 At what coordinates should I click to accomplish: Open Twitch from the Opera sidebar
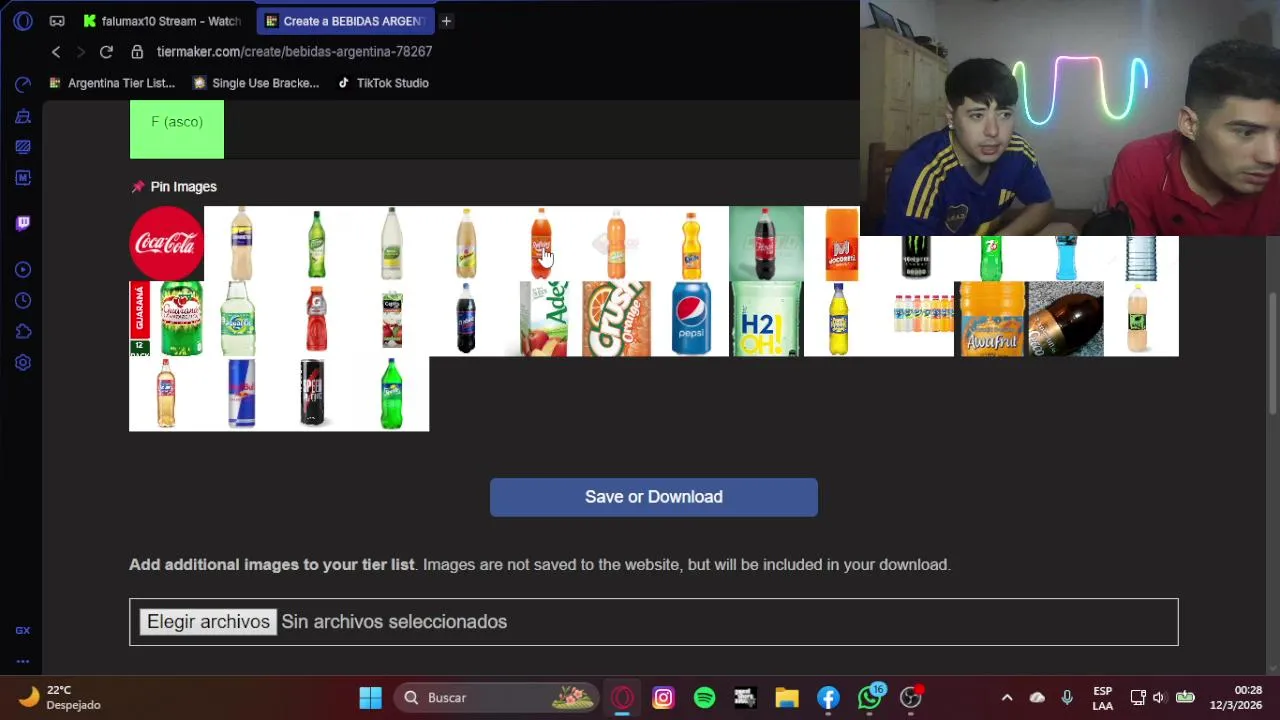coord(23,223)
